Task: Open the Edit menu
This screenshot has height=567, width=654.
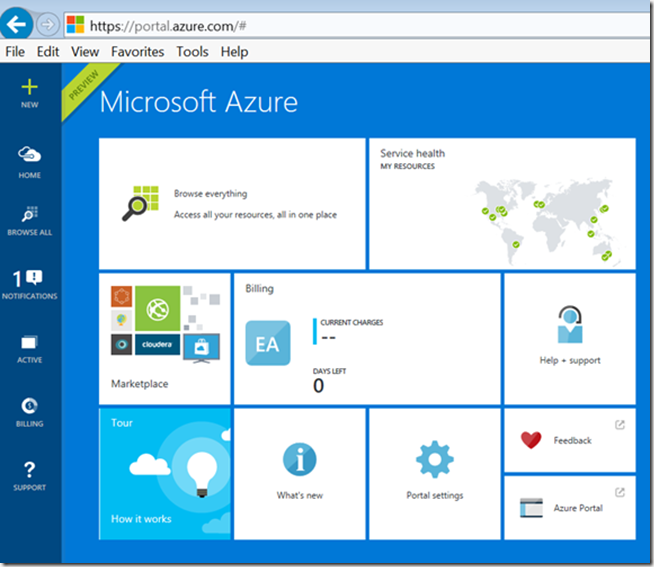Action: (48, 52)
